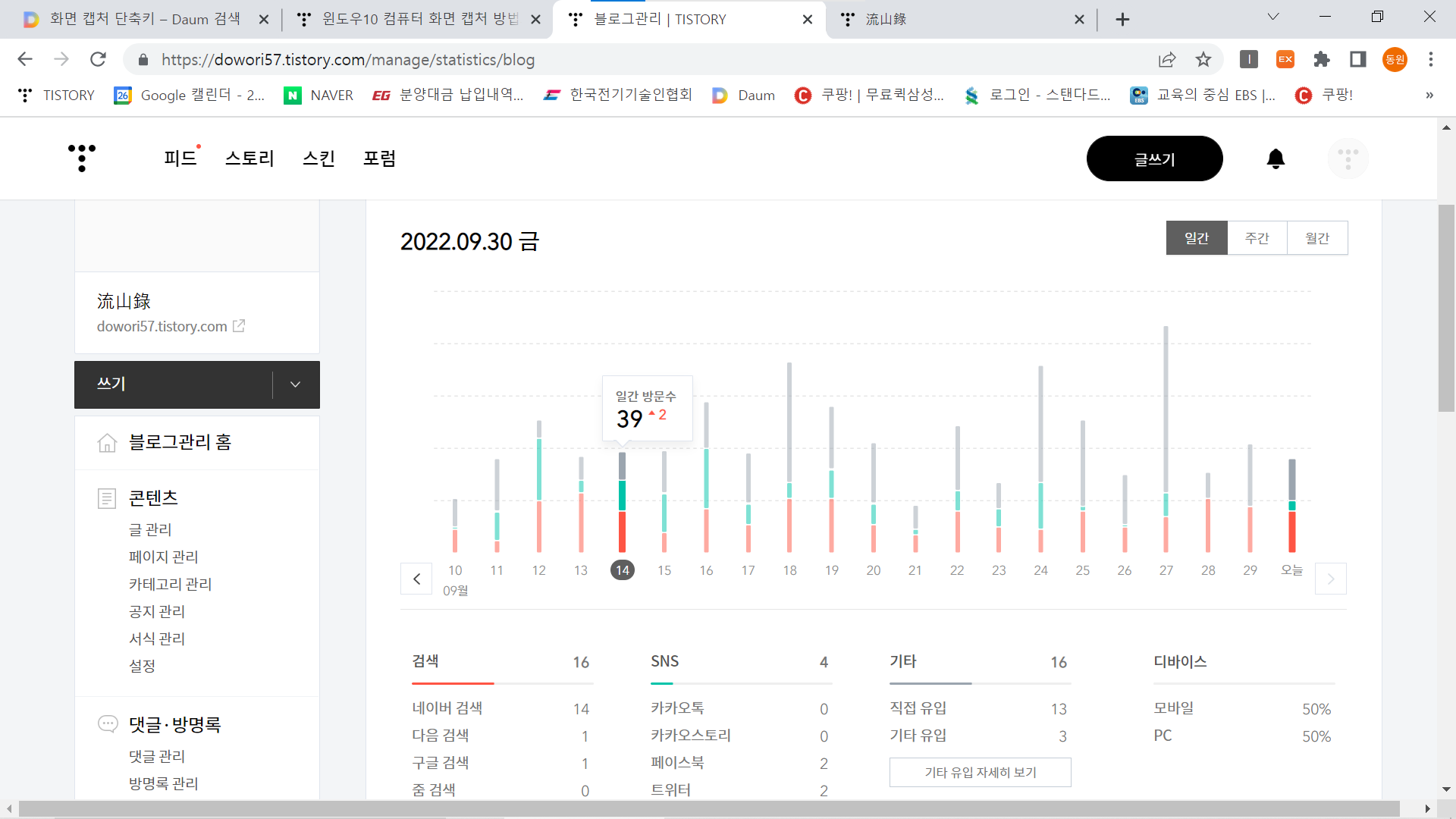Click the Tistory logo icon
1456x819 pixels.
point(82,158)
